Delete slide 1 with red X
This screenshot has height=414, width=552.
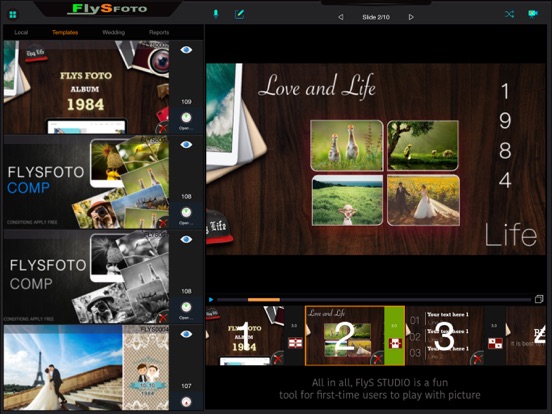(x=277, y=359)
